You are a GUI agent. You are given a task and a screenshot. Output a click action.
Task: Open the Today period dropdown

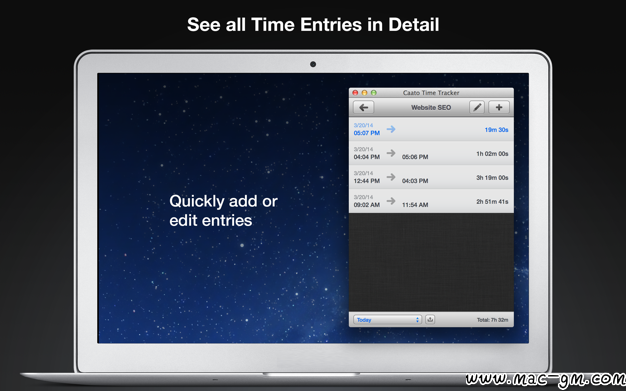387,320
